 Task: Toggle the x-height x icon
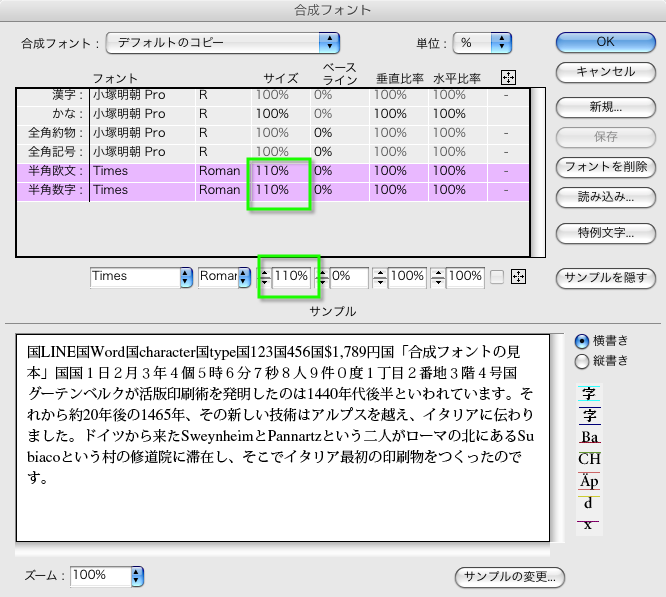pos(588,525)
